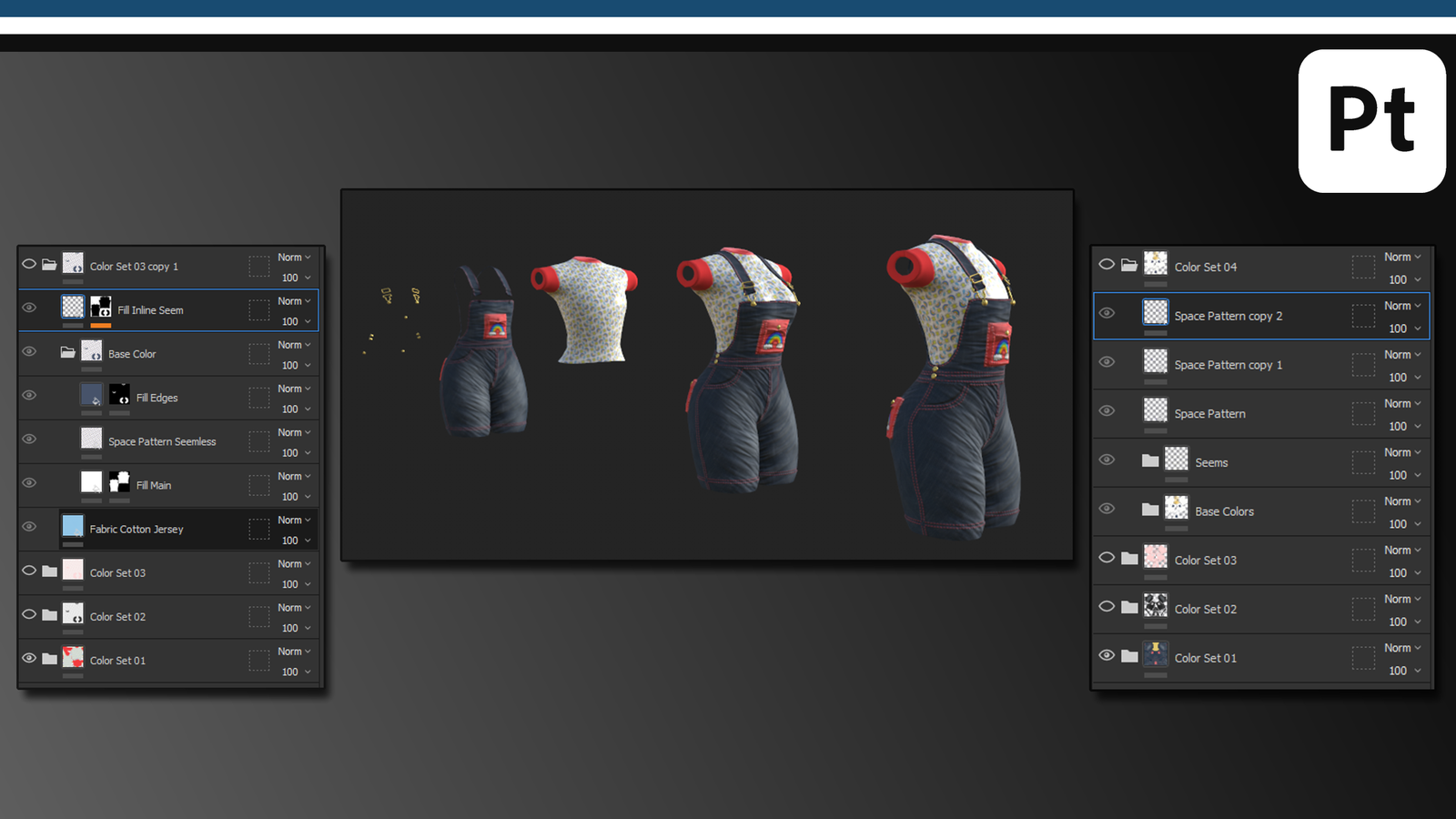Viewport: 1456px width, 819px height.
Task: Click the opacity value of Fill Inline Seem
Action: coord(290,320)
